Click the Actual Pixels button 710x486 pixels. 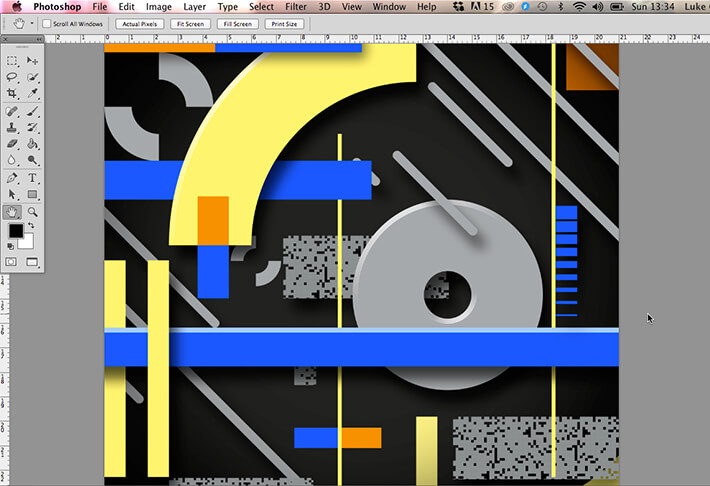pos(139,24)
